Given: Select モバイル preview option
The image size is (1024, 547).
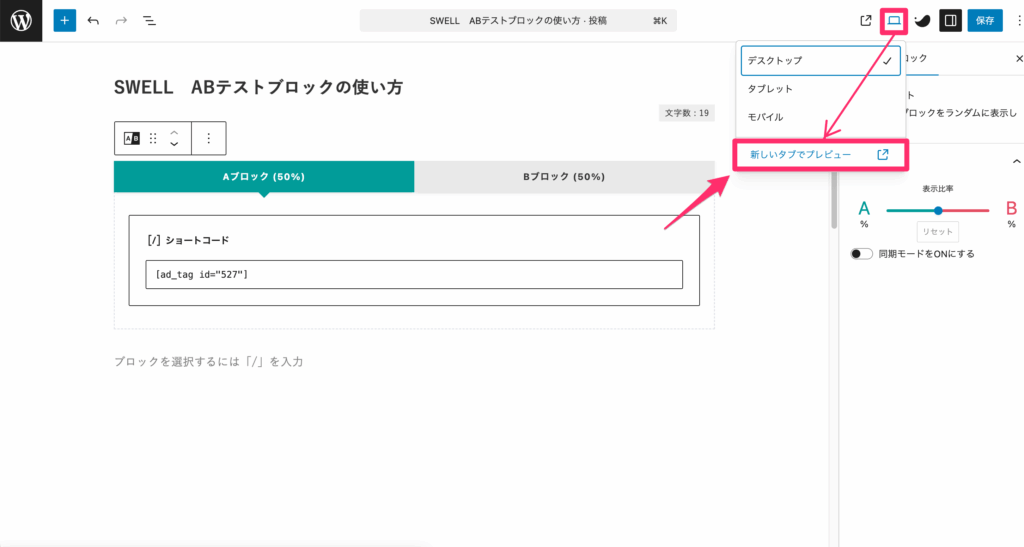Looking at the screenshot, I should point(820,117).
